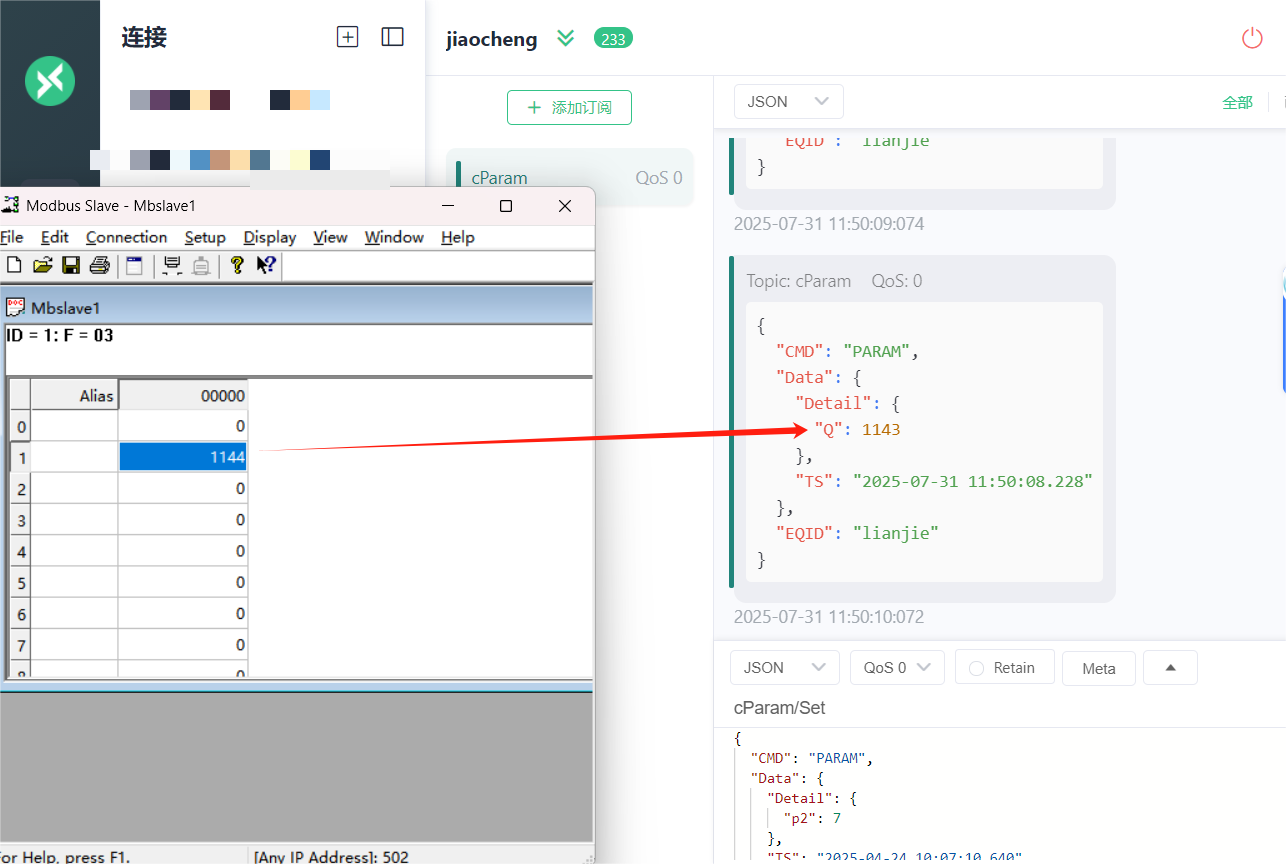Screen dimensions: 1286x864
Task: Open the Connection menu
Action: [x=126, y=237]
